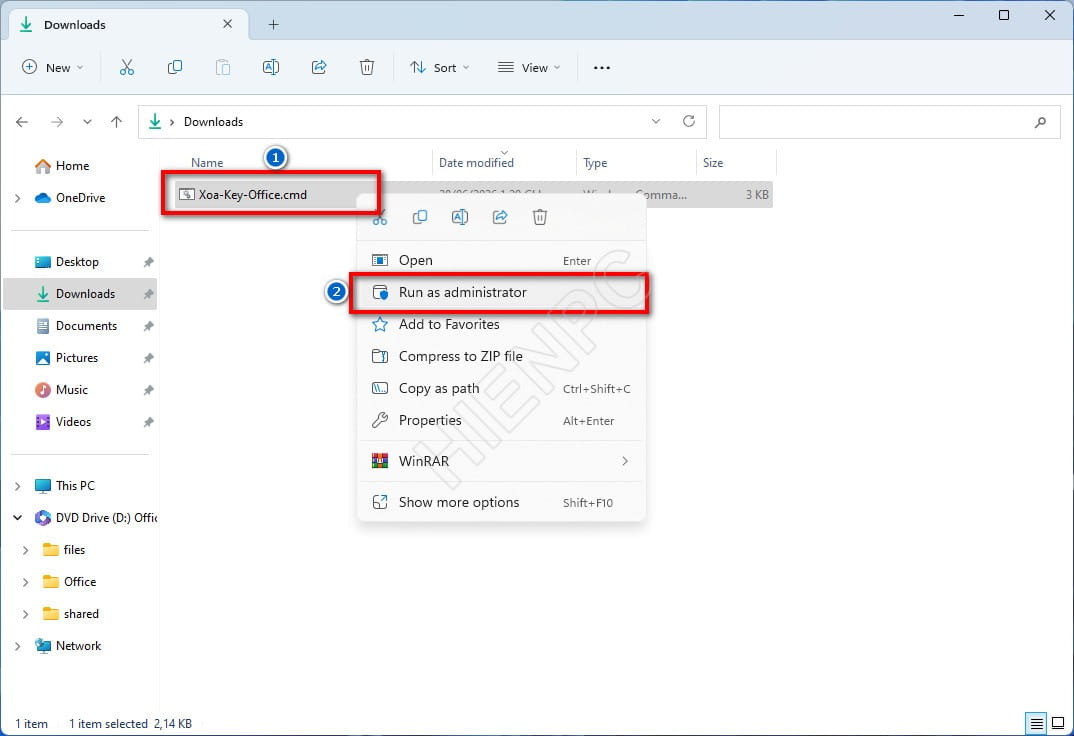Select the Xoa-Key-Office.cmd file
1074x736 pixels.
point(253,194)
